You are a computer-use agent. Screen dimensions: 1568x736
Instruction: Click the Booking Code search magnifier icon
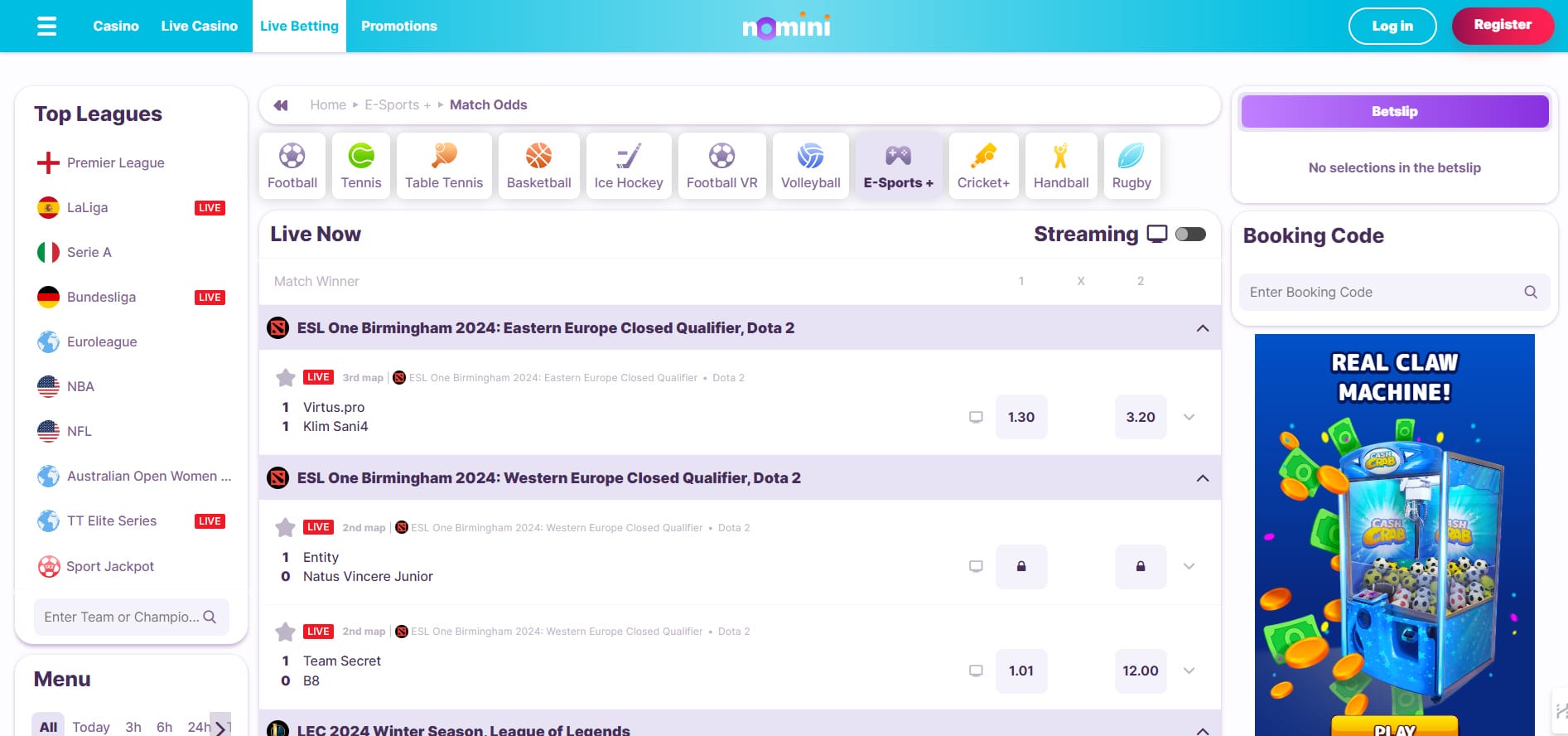pyautogui.click(x=1531, y=292)
